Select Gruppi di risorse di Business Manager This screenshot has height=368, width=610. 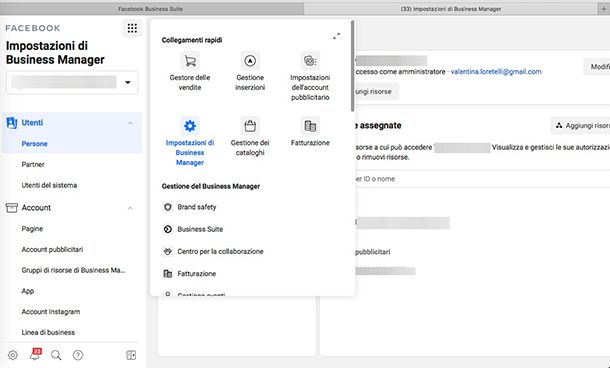point(73,270)
